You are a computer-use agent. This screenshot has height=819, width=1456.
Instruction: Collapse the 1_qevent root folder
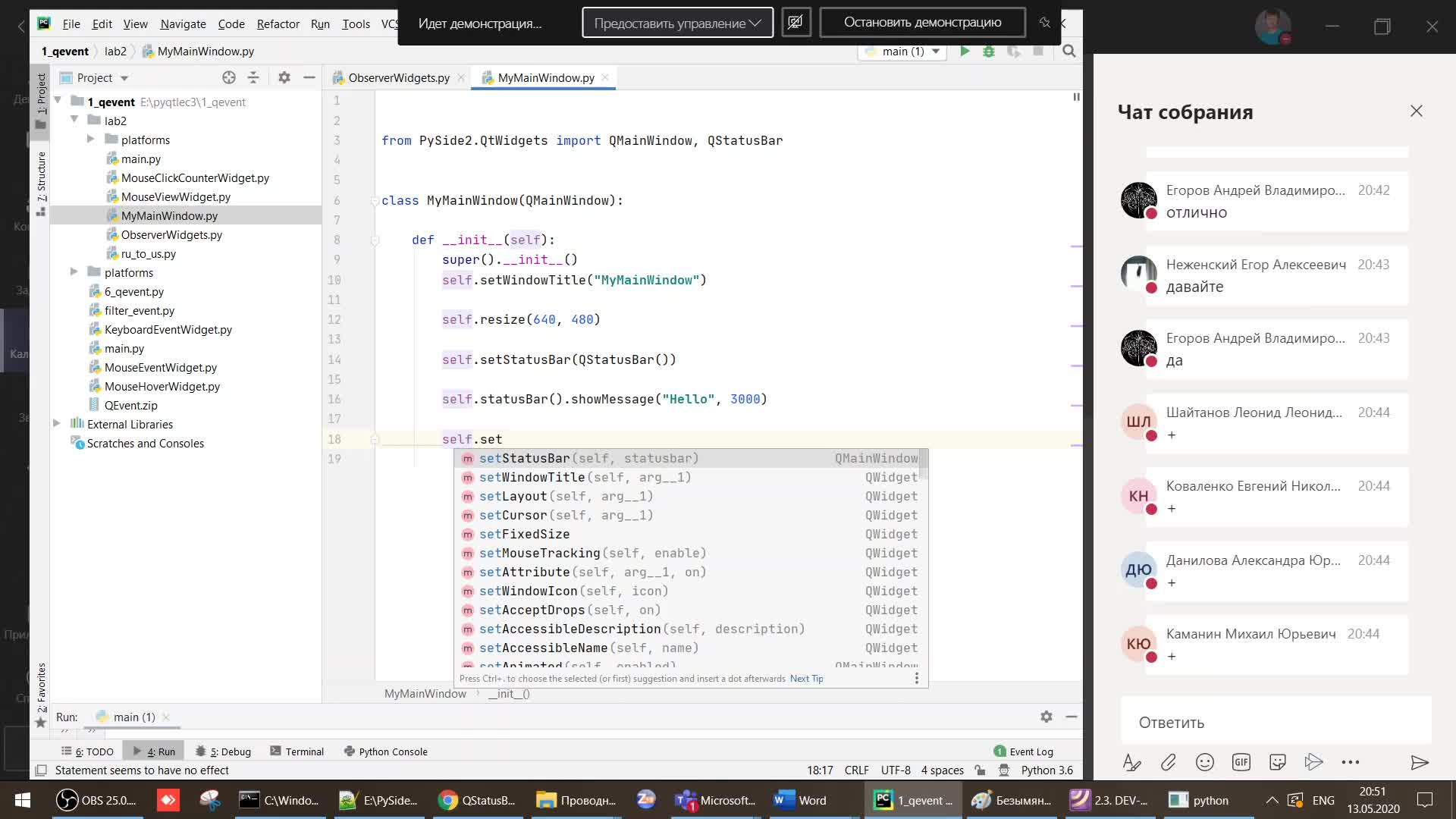click(x=58, y=101)
